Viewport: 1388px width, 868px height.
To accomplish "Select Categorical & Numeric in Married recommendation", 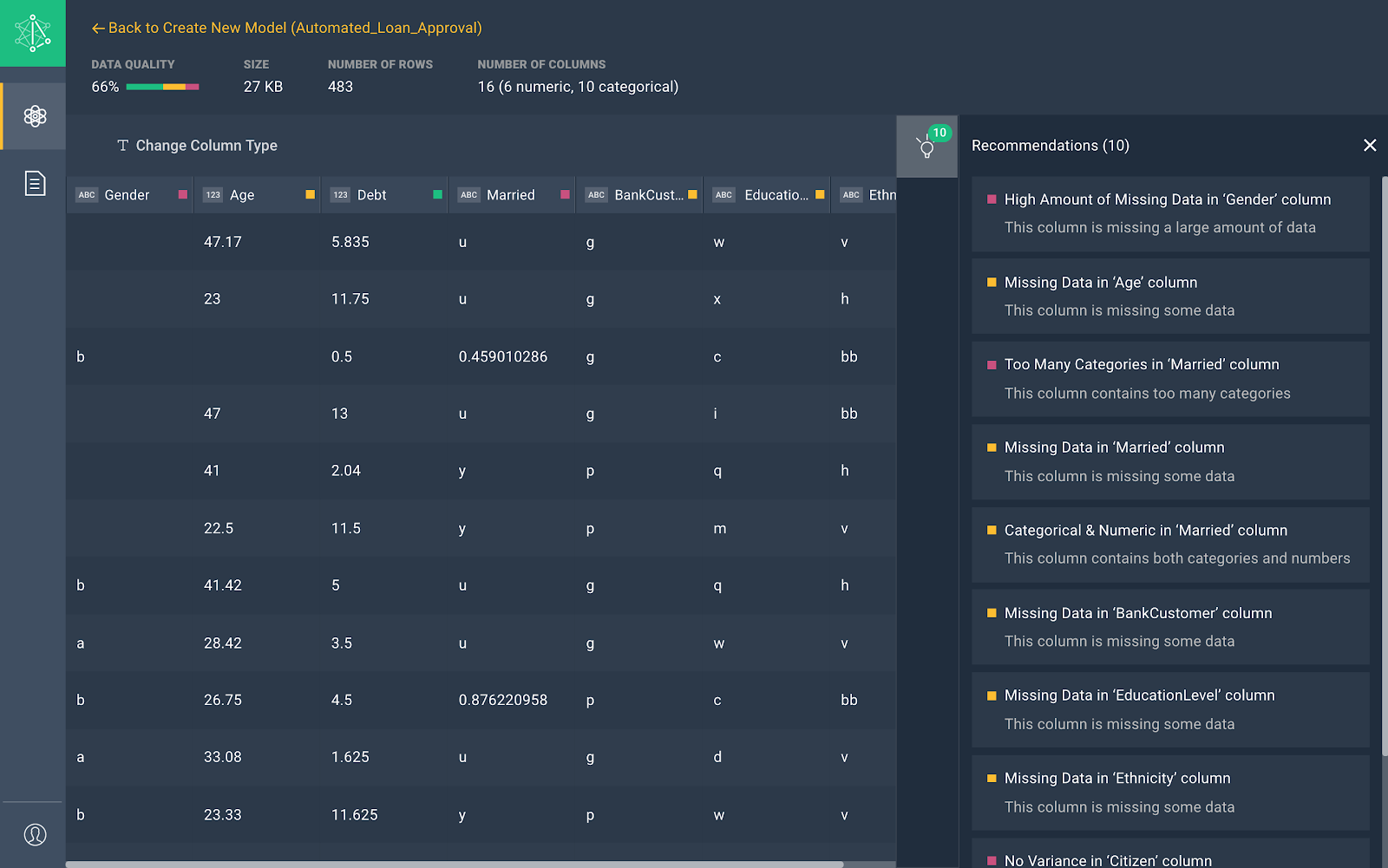I will pyautogui.click(x=1169, y=545).
